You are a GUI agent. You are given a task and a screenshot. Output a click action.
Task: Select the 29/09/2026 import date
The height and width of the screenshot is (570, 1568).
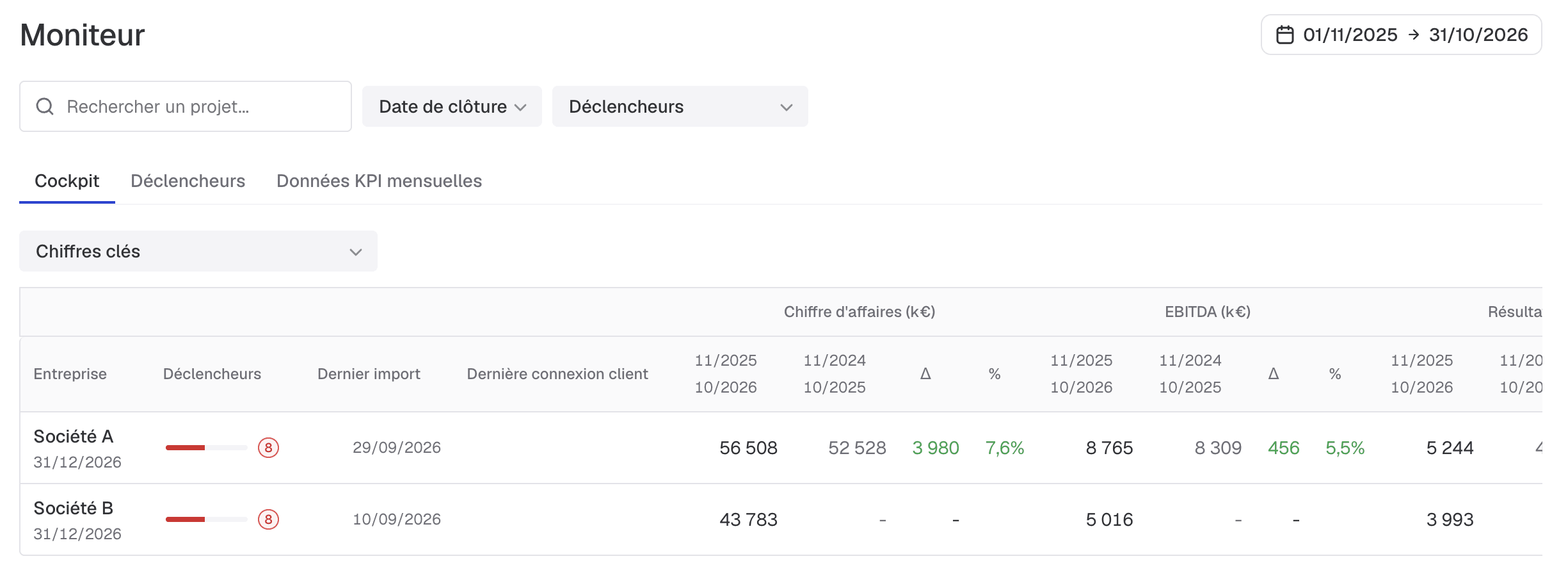tap(397, 448)
